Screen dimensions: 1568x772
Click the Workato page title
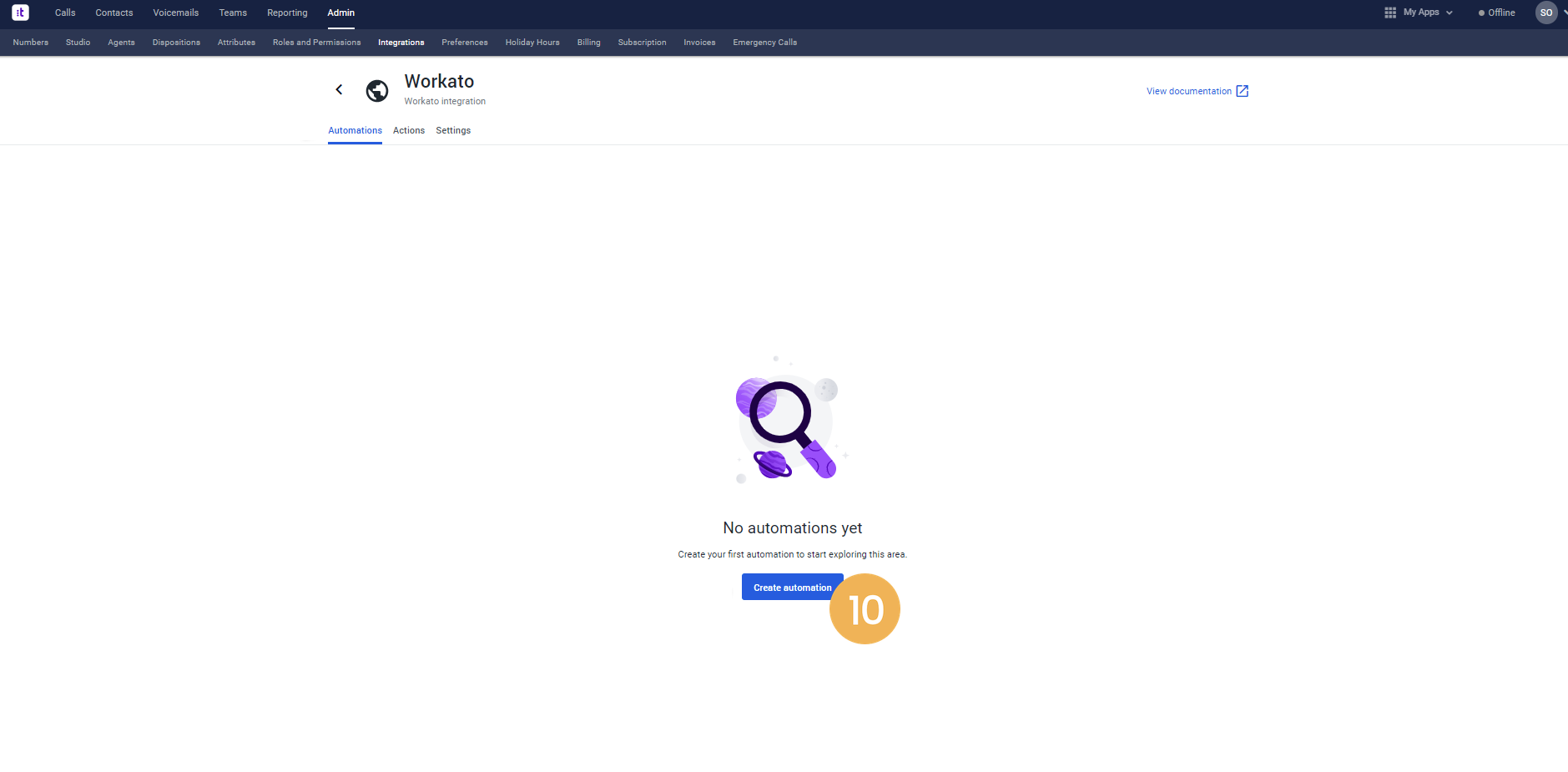tap(440, 81)
